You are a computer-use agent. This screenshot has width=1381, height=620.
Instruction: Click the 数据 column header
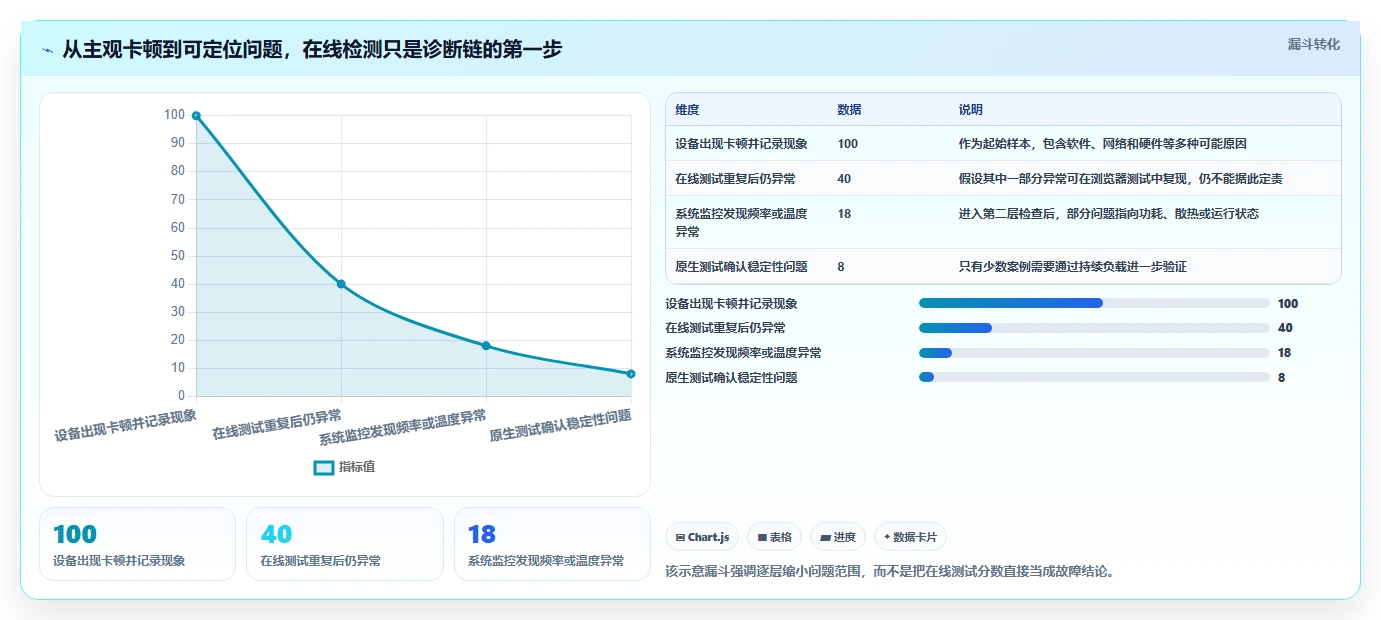(849, 110)
